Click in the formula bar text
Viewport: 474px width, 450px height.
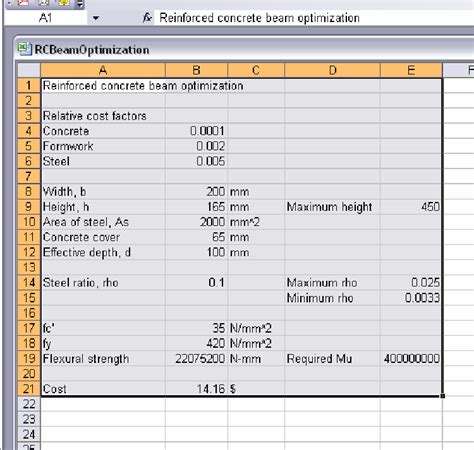pyautogui.click(x=259, y=18)
